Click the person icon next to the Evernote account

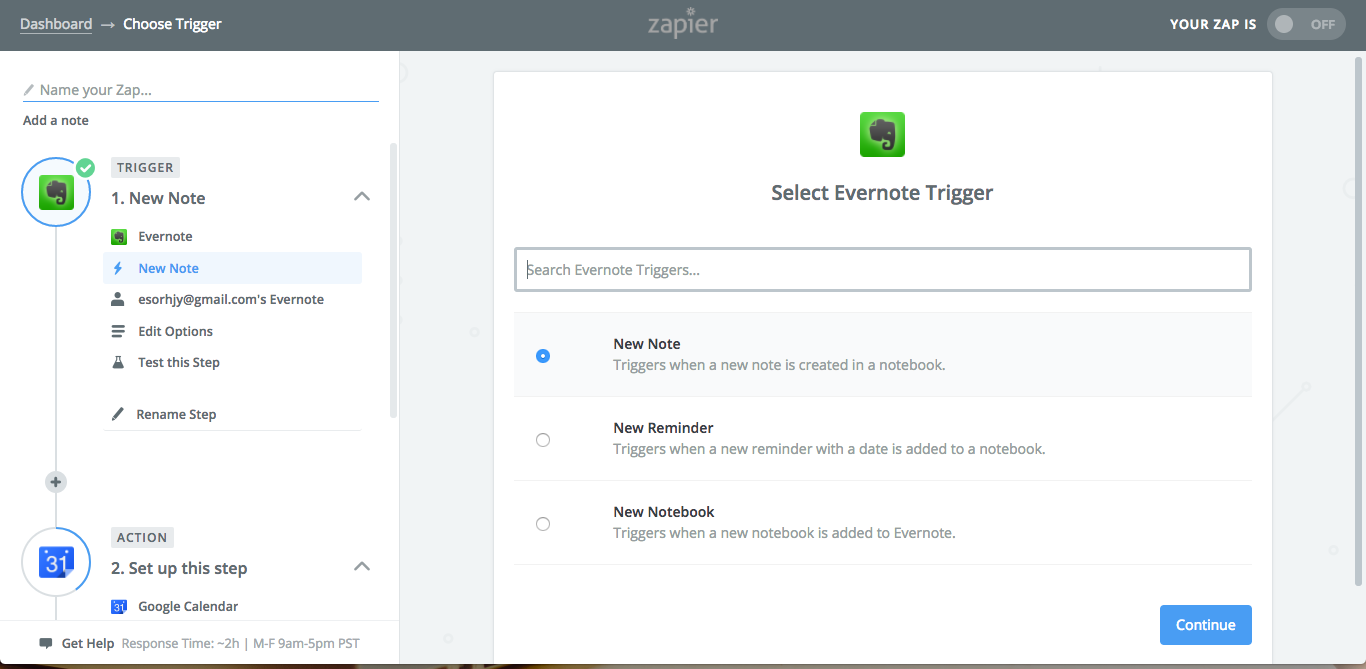tap(118, 299)
